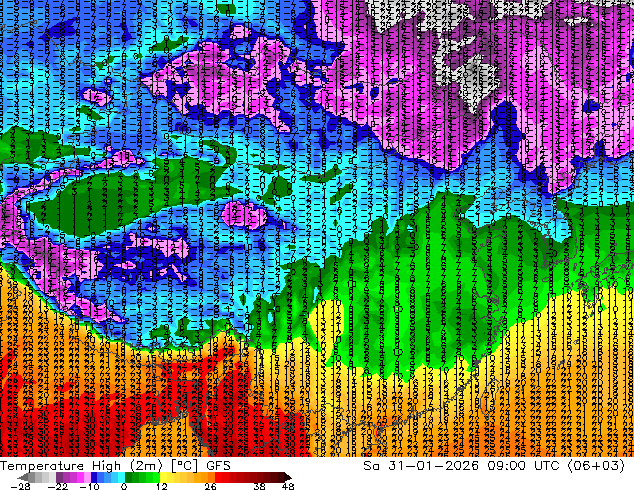
Task: Click the '-22' legend value
Action: pos(57,486)
